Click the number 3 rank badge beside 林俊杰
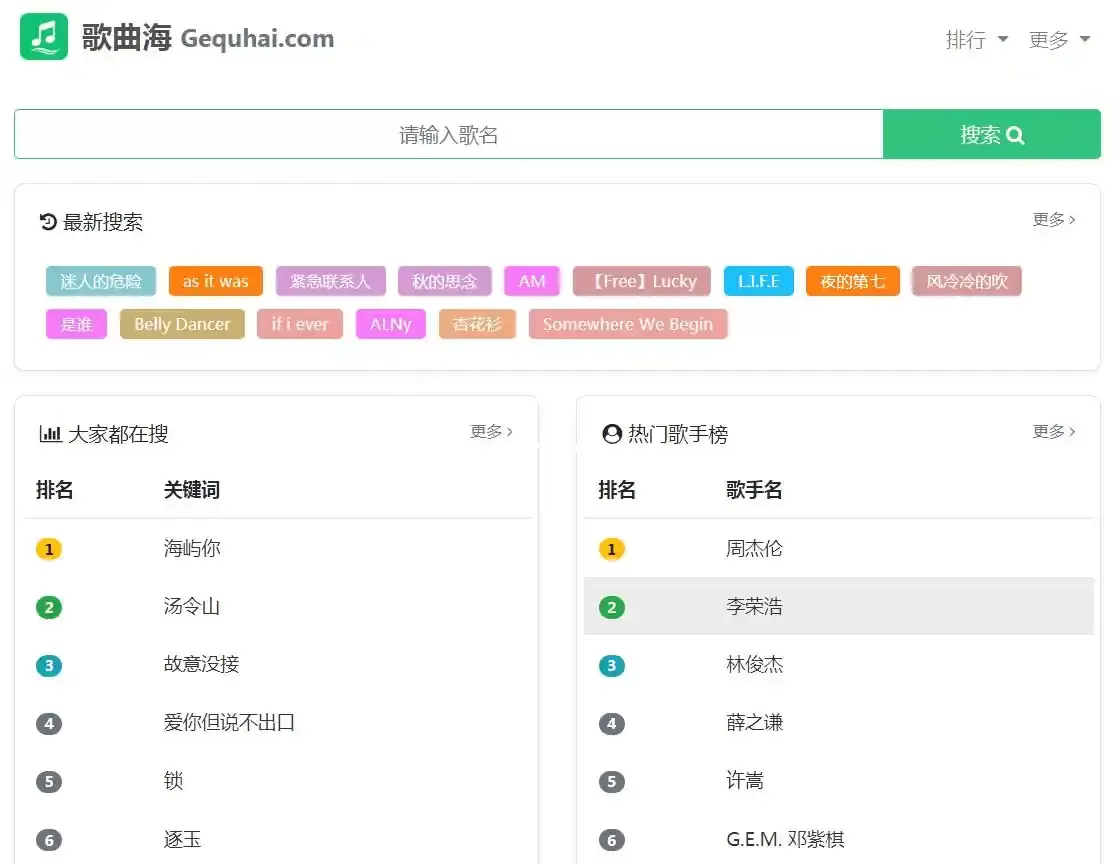Viewport: 1118px width, 864px height. (x=611, y=665)
